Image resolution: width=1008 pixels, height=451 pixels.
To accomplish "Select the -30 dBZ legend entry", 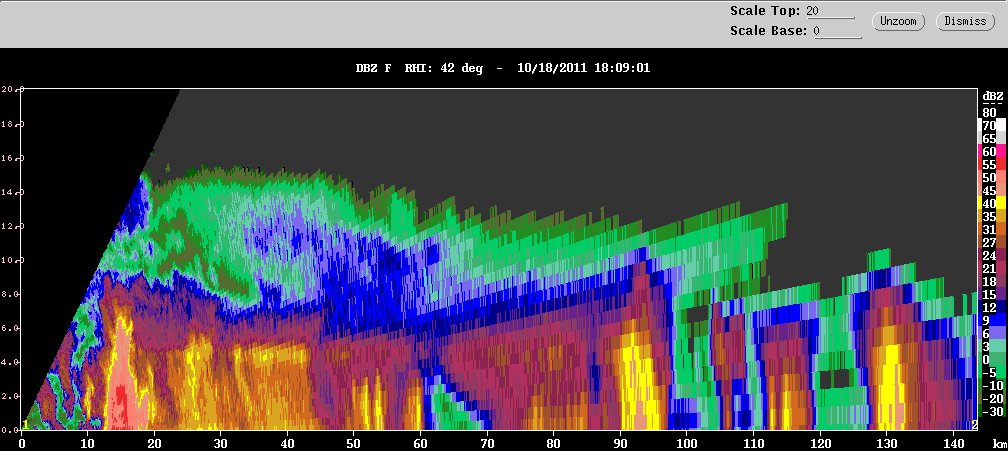I will (x=991, y=411).
